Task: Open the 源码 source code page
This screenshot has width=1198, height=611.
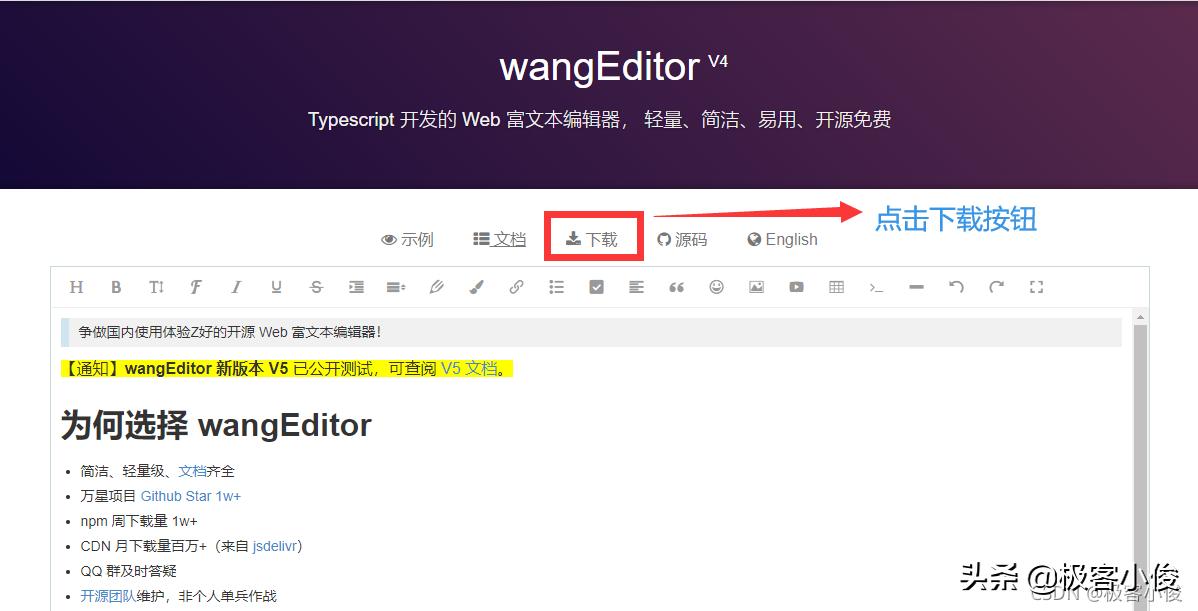Action: [682, 240]
